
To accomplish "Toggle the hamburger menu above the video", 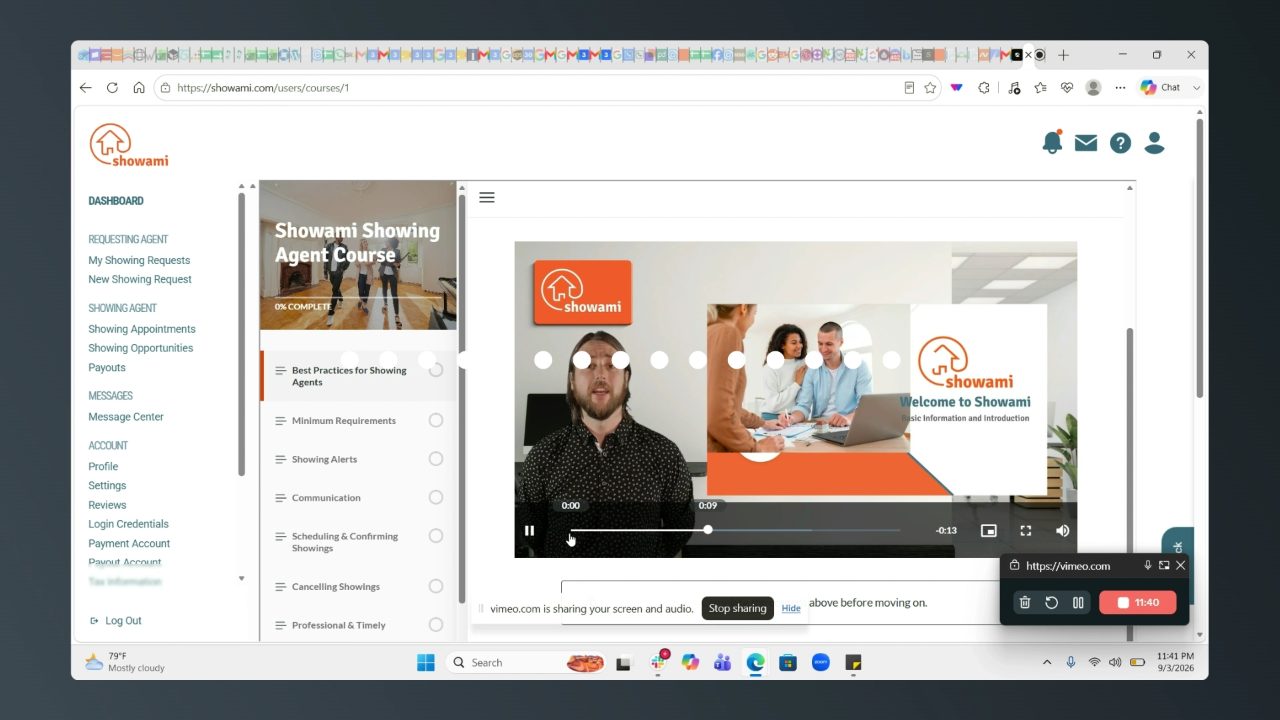I will (487, 197).
